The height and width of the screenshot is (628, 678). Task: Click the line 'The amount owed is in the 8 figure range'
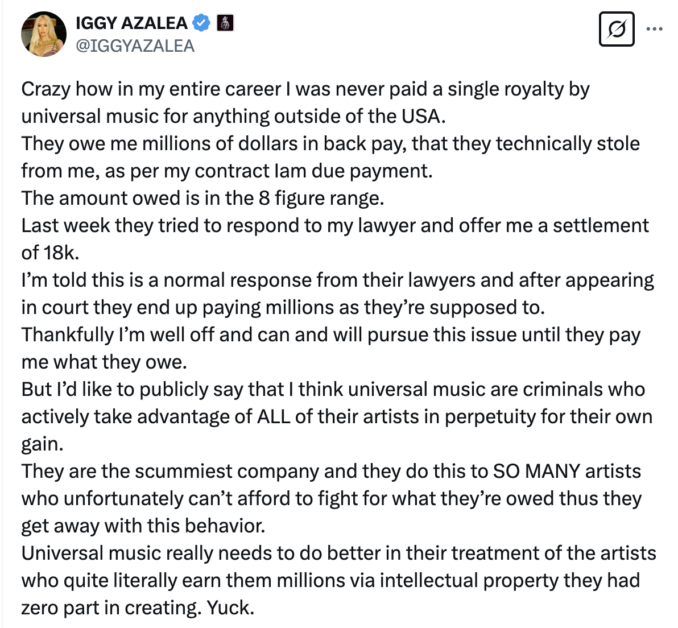click(x=203, y=199)
